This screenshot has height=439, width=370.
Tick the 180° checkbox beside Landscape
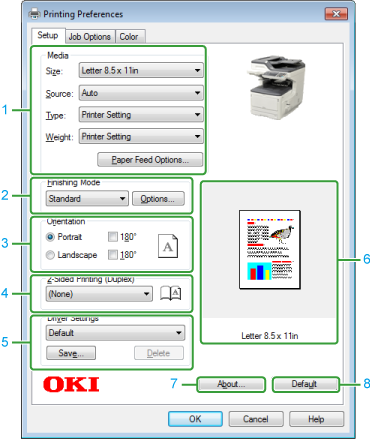tap(113, 255)
